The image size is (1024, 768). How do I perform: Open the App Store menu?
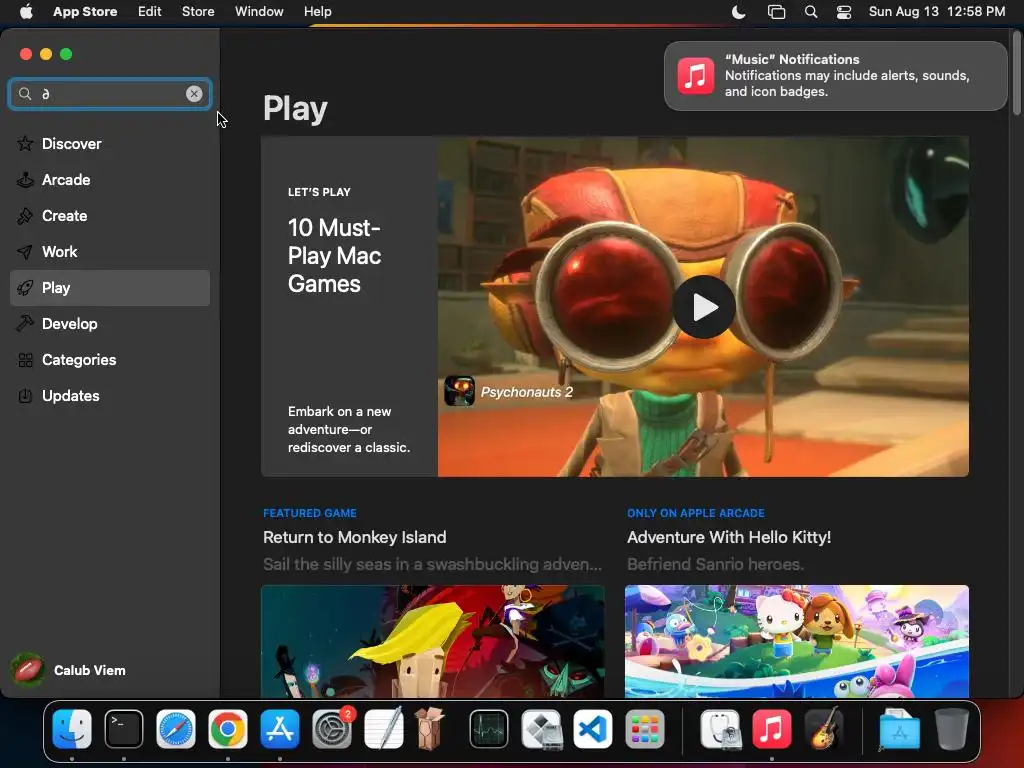[85, 12]
